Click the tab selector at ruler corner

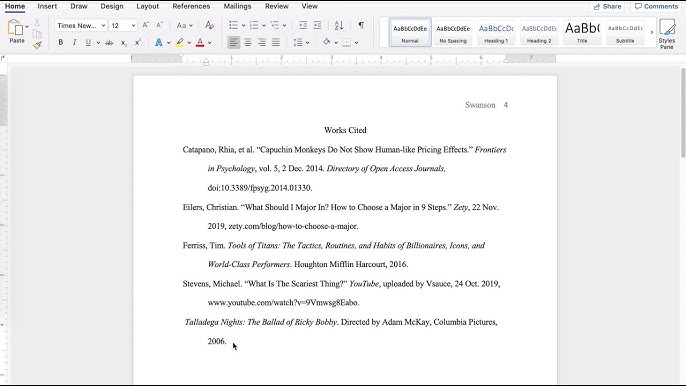click(3, 58)
